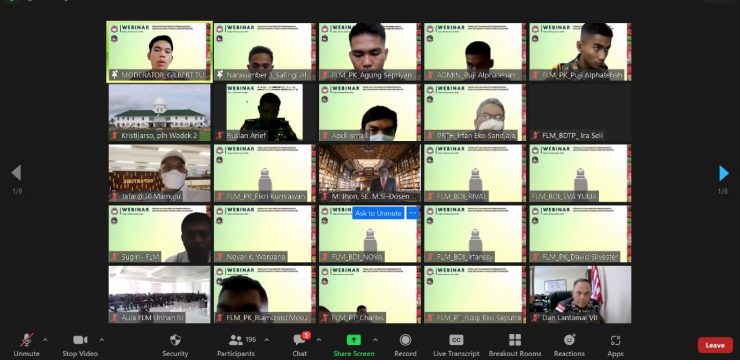This screenshot has height=360, width=740.
Task: Select the Sugiri - FLM video tile
Action: point(160,234)
